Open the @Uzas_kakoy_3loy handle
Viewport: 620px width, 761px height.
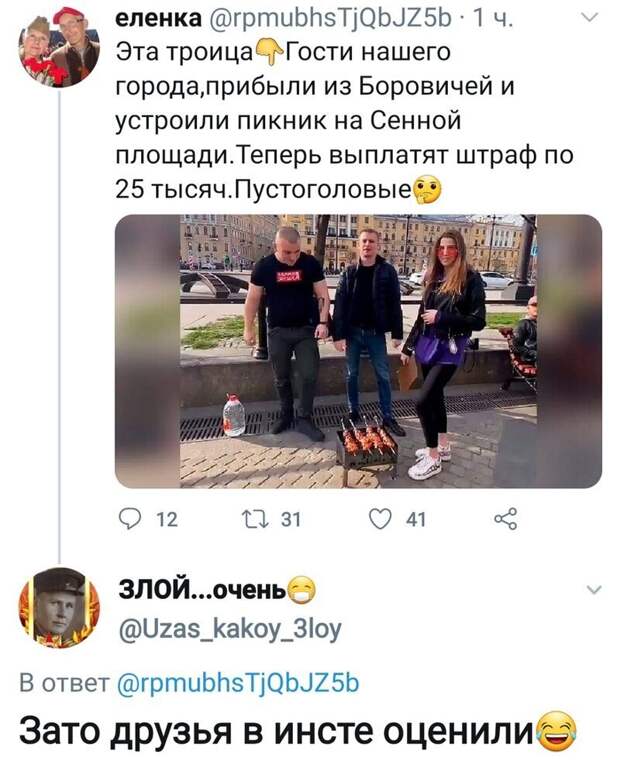[x=230, y=629]
